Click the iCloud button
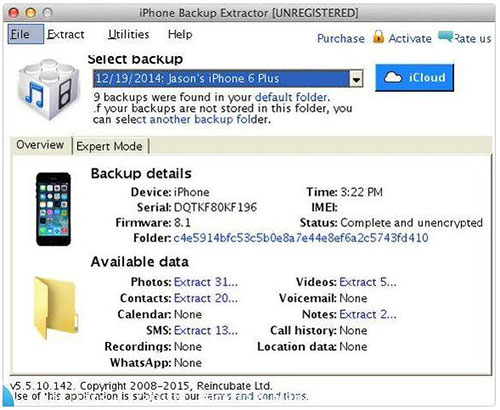The image size is (500, 410). click(x=414, y=78)
